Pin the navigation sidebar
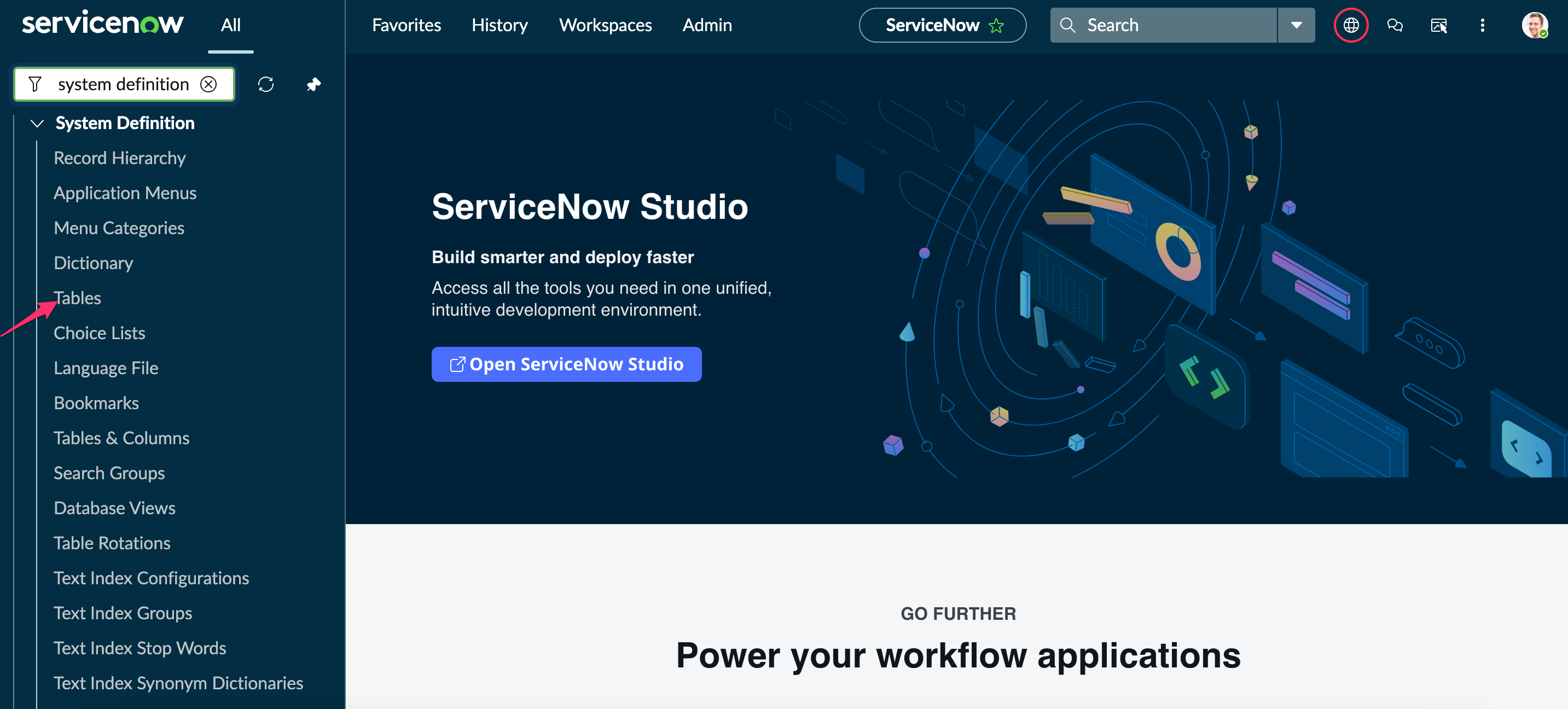Image resolution: width=1568 pixels, height=709 pixels. click(x=313, y=84)
